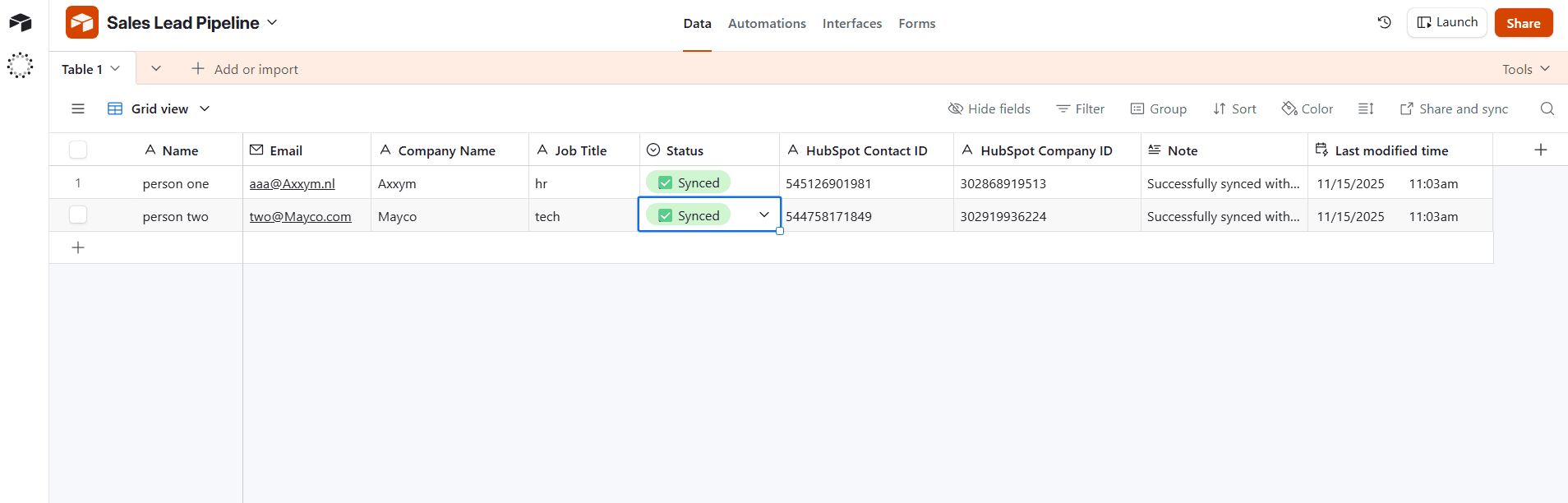This screenshot has width=1568, height=503.
Task: Open the Color records option
Action: pyautogui.click(x=1307, y=108)
